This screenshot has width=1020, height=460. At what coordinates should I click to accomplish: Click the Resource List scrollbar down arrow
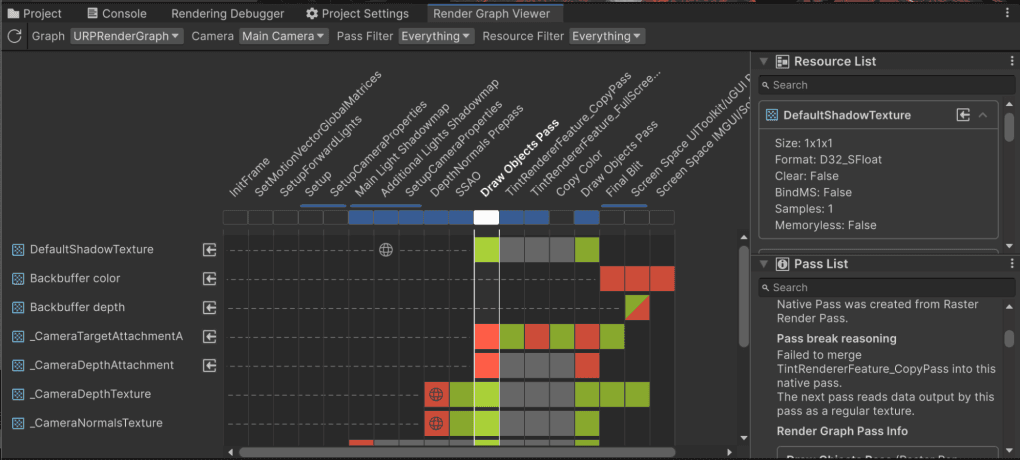point(1010,246)
